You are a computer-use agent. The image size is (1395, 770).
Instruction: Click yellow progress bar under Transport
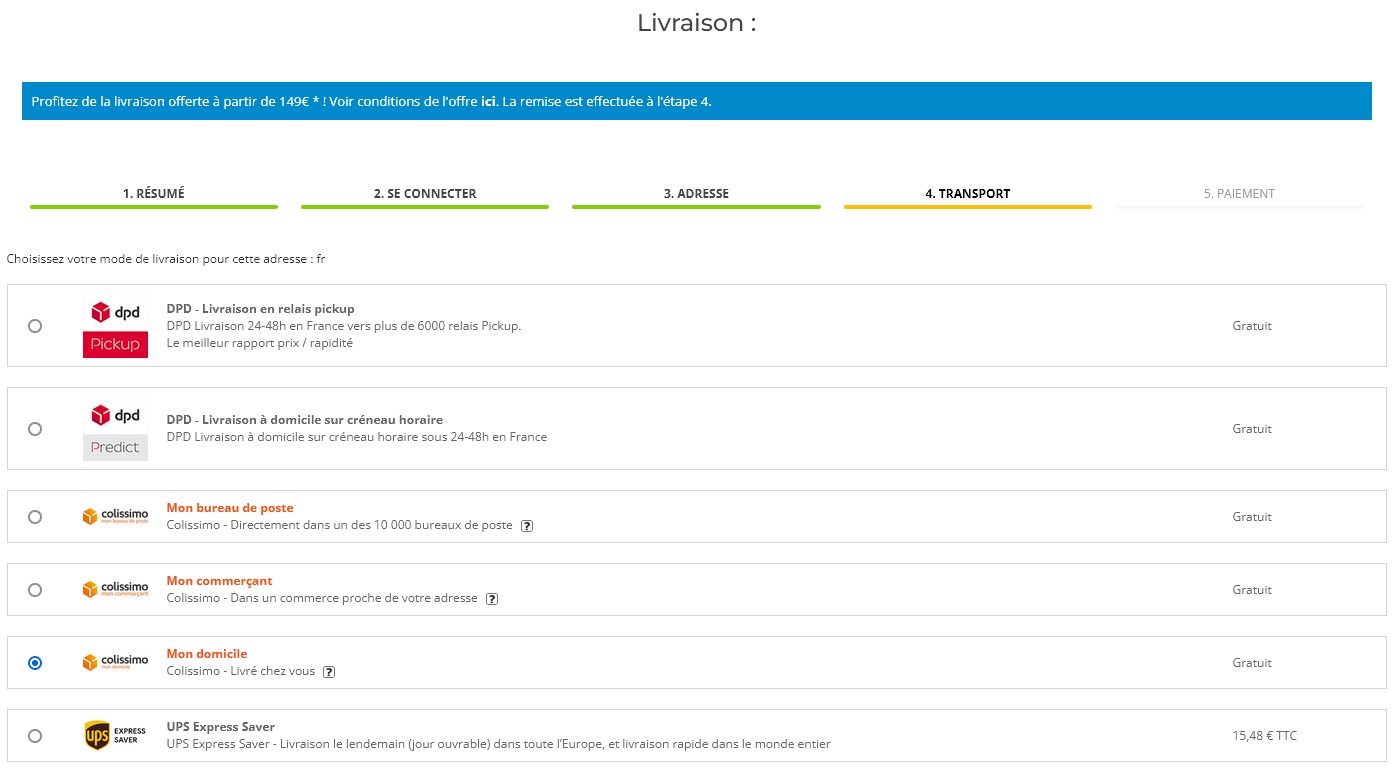tap(967, 207)
